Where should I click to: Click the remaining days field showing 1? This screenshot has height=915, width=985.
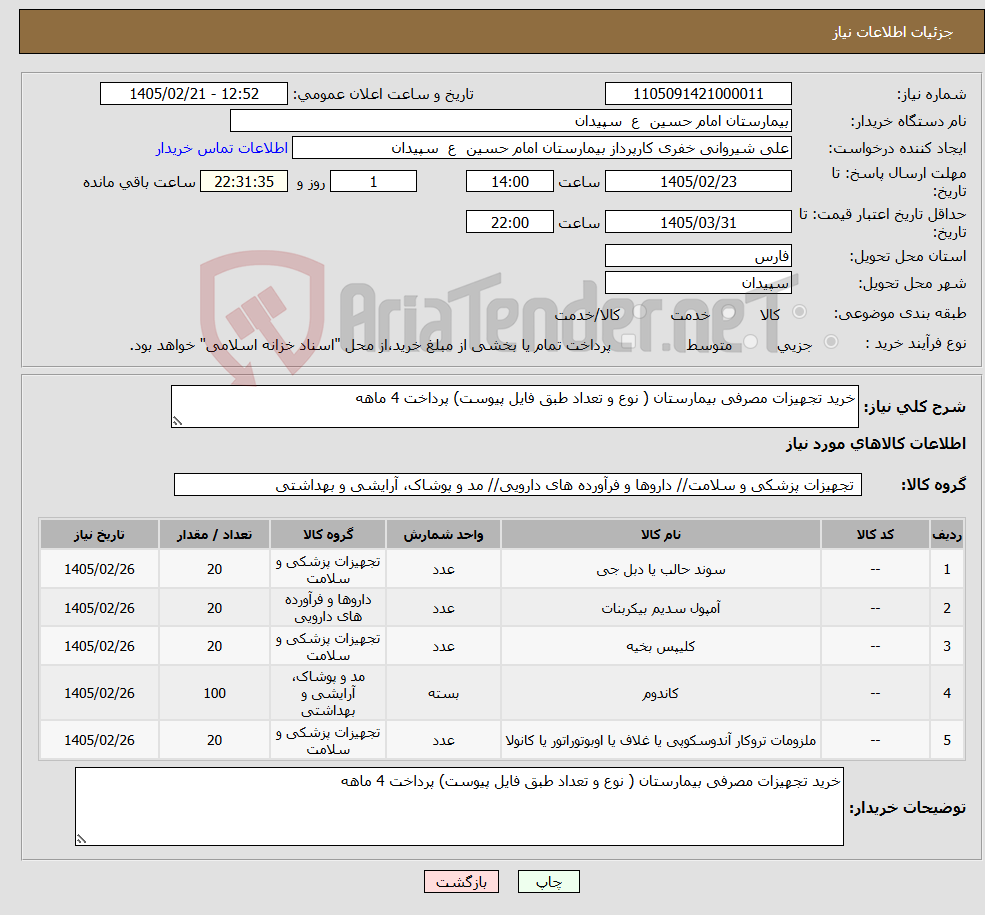click(373, 182)
